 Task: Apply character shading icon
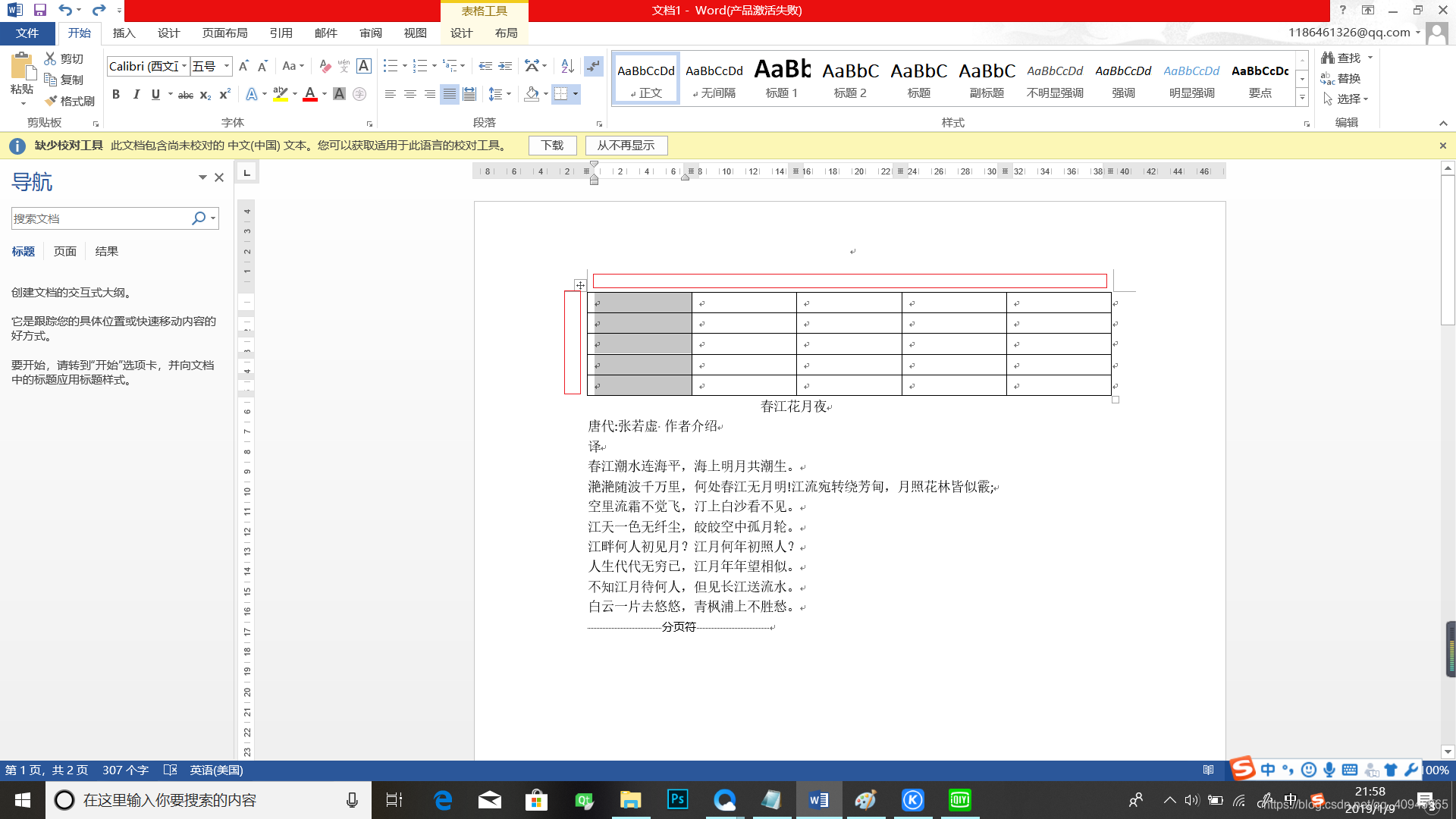pyautogui.click(x=340, y=95)
